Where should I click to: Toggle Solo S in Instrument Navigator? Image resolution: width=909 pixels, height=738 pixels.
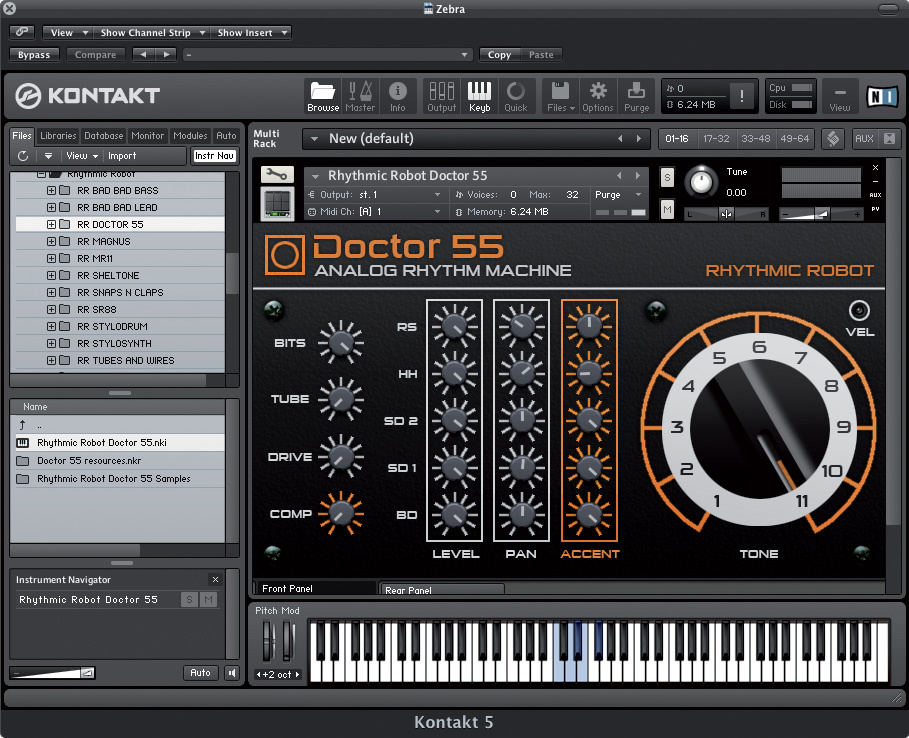tap(189, 599)
